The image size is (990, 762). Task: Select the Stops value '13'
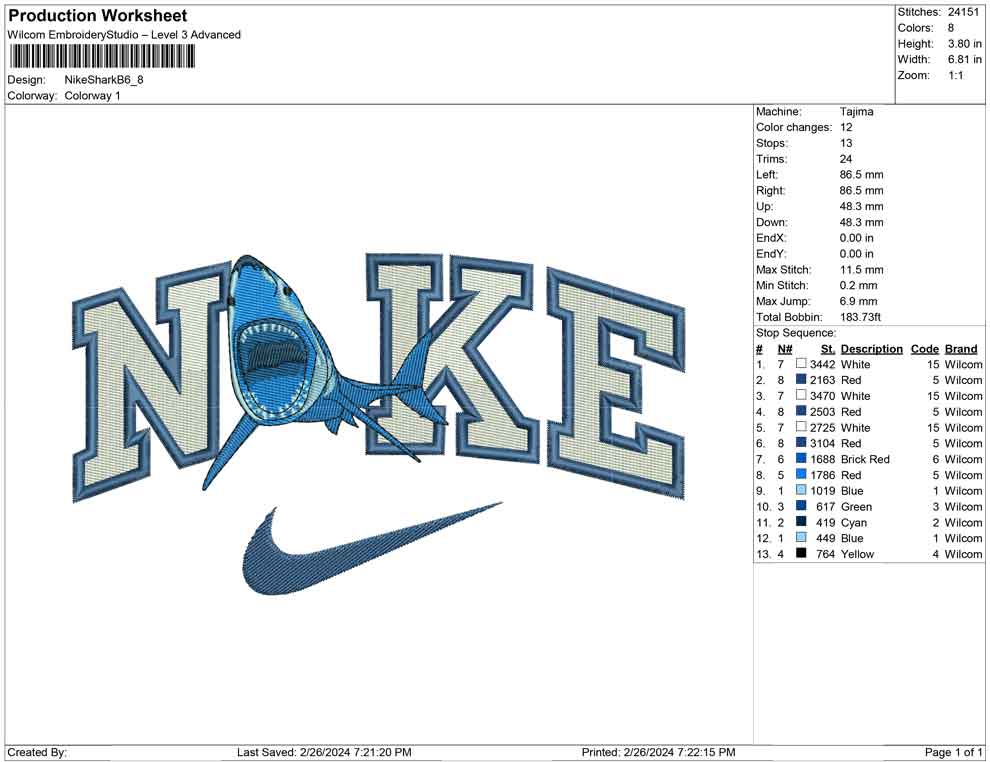point(846,143)
